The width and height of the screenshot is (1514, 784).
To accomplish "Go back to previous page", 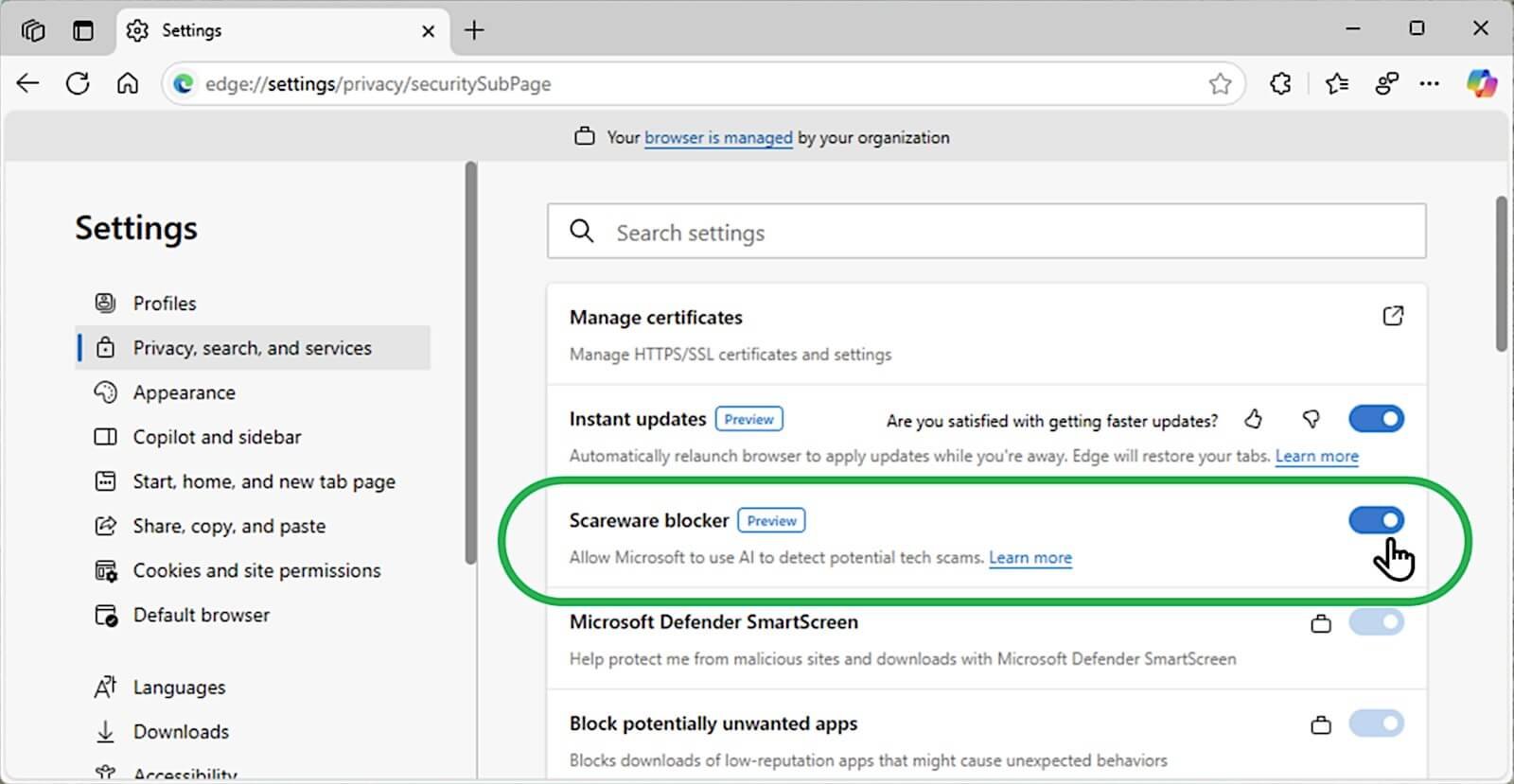I will click(28, 83).
